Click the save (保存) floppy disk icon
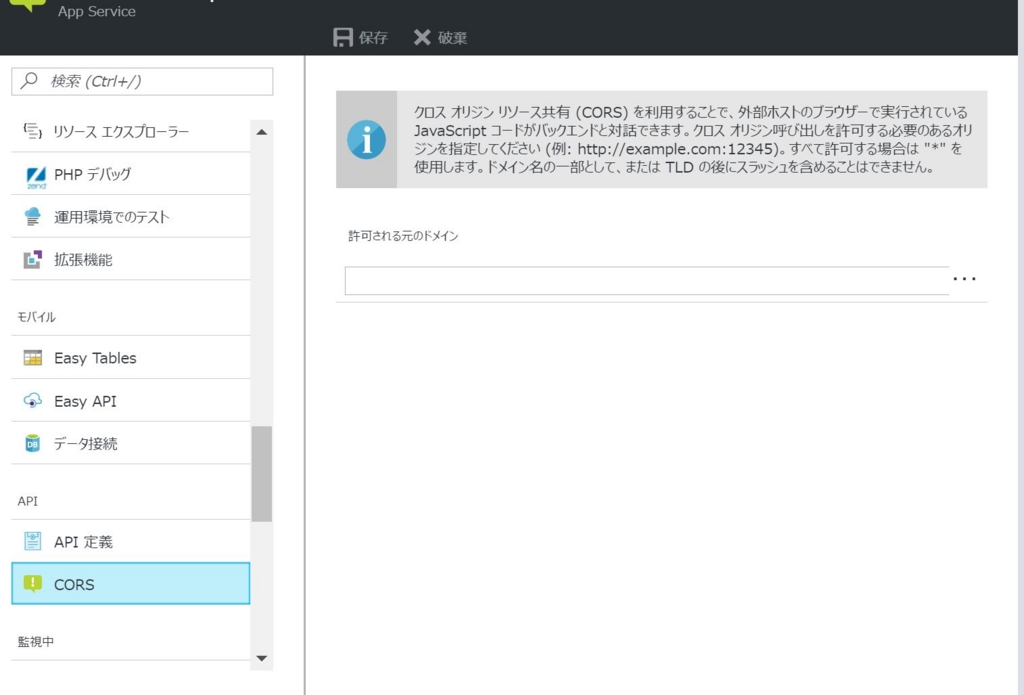The height and width of the screenshot is (695, 1024). point(343,37)
